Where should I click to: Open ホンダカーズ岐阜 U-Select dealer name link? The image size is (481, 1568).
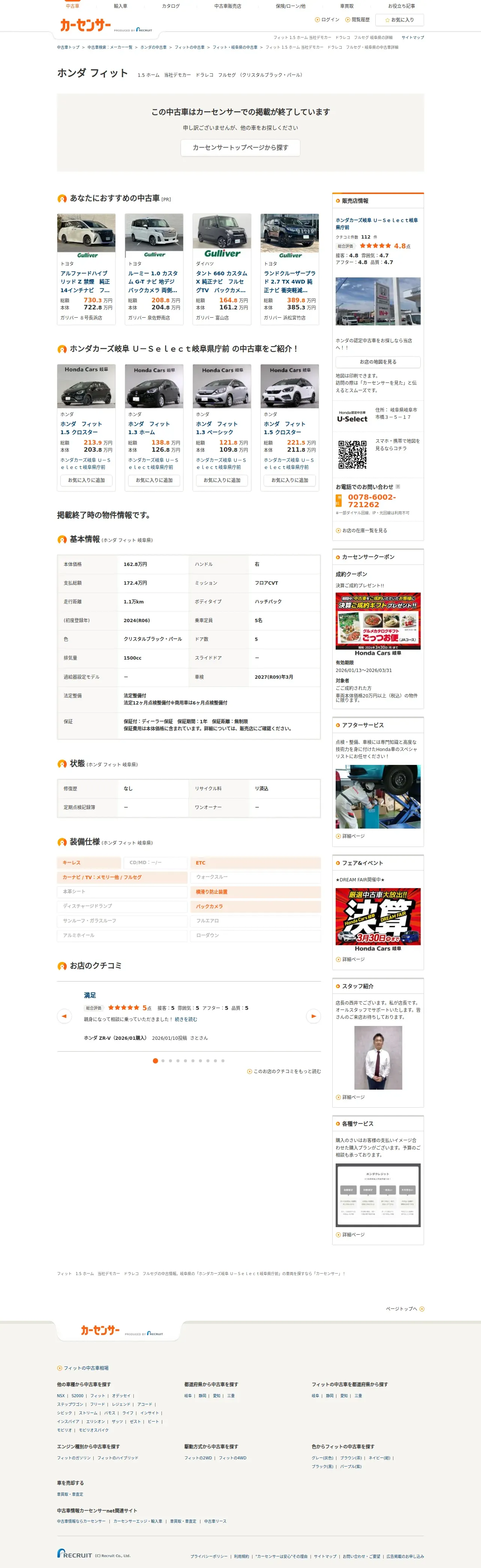click(x=377, y=223)
